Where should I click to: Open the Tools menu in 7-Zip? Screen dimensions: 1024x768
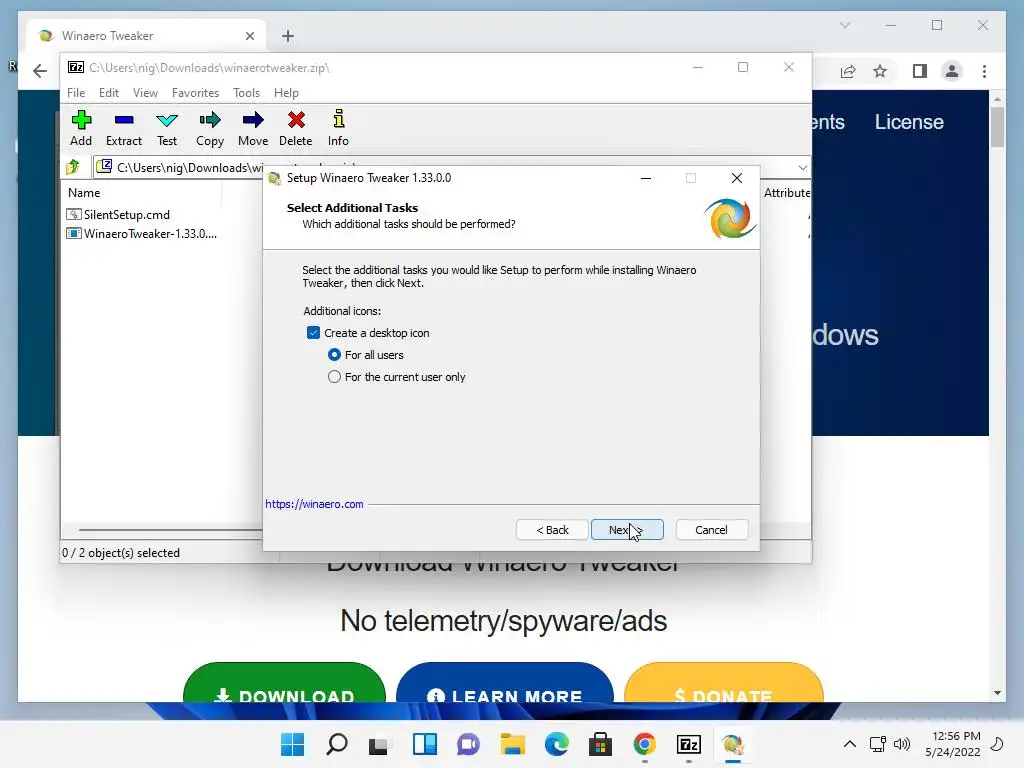tap(246, 93)
